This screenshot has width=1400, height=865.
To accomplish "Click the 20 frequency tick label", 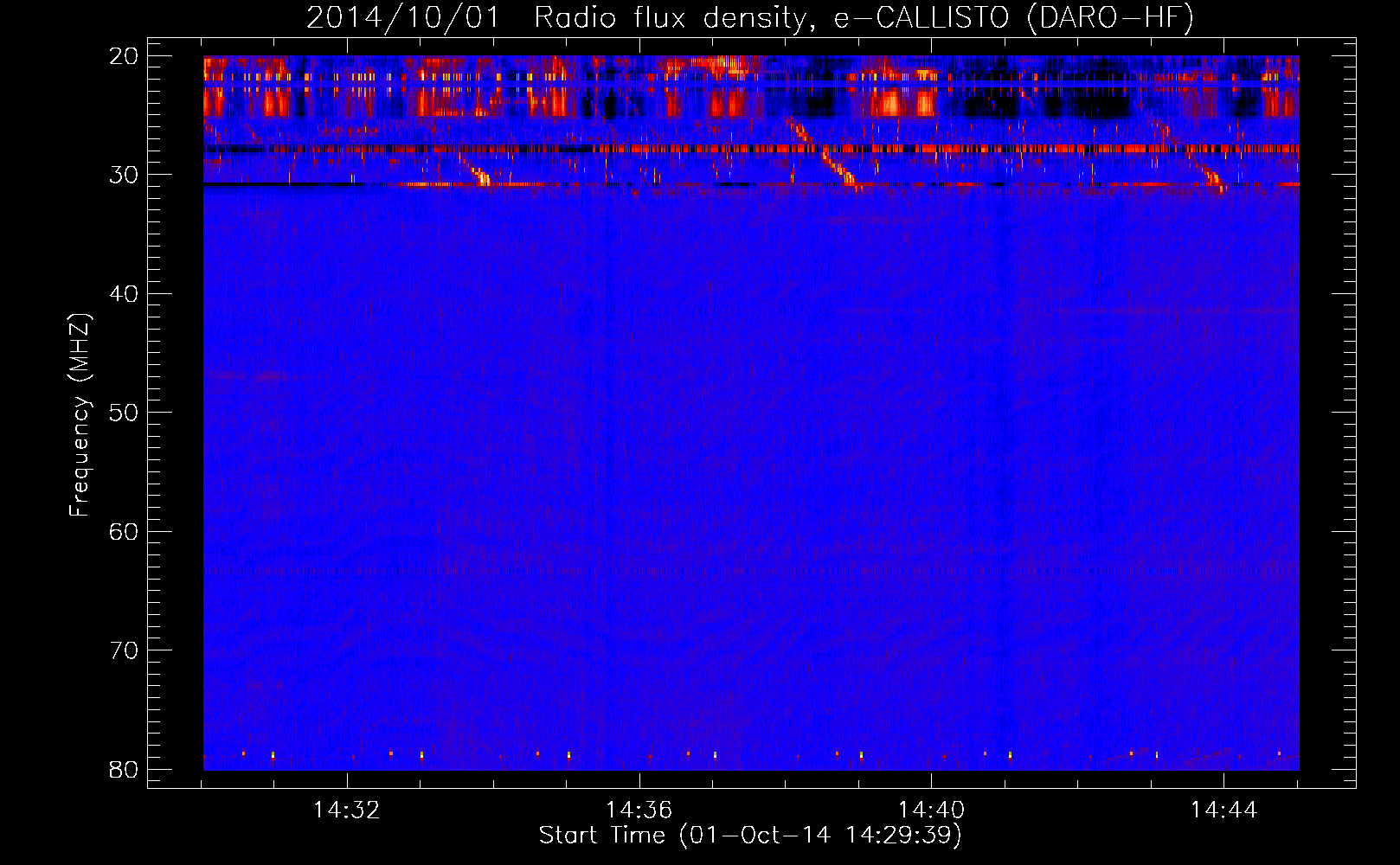I will pos(125,56).
